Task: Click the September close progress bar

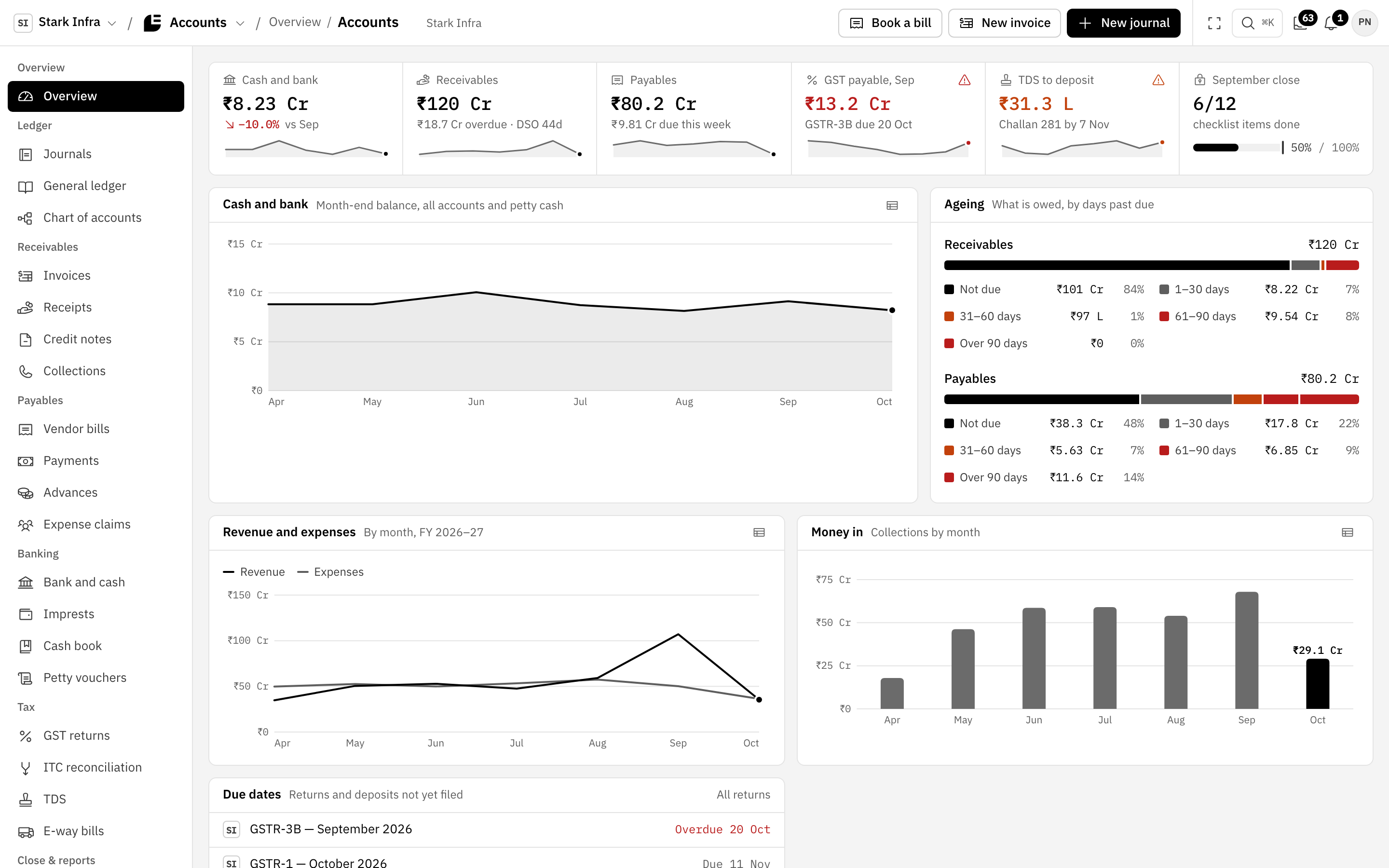Action: 1238,148
